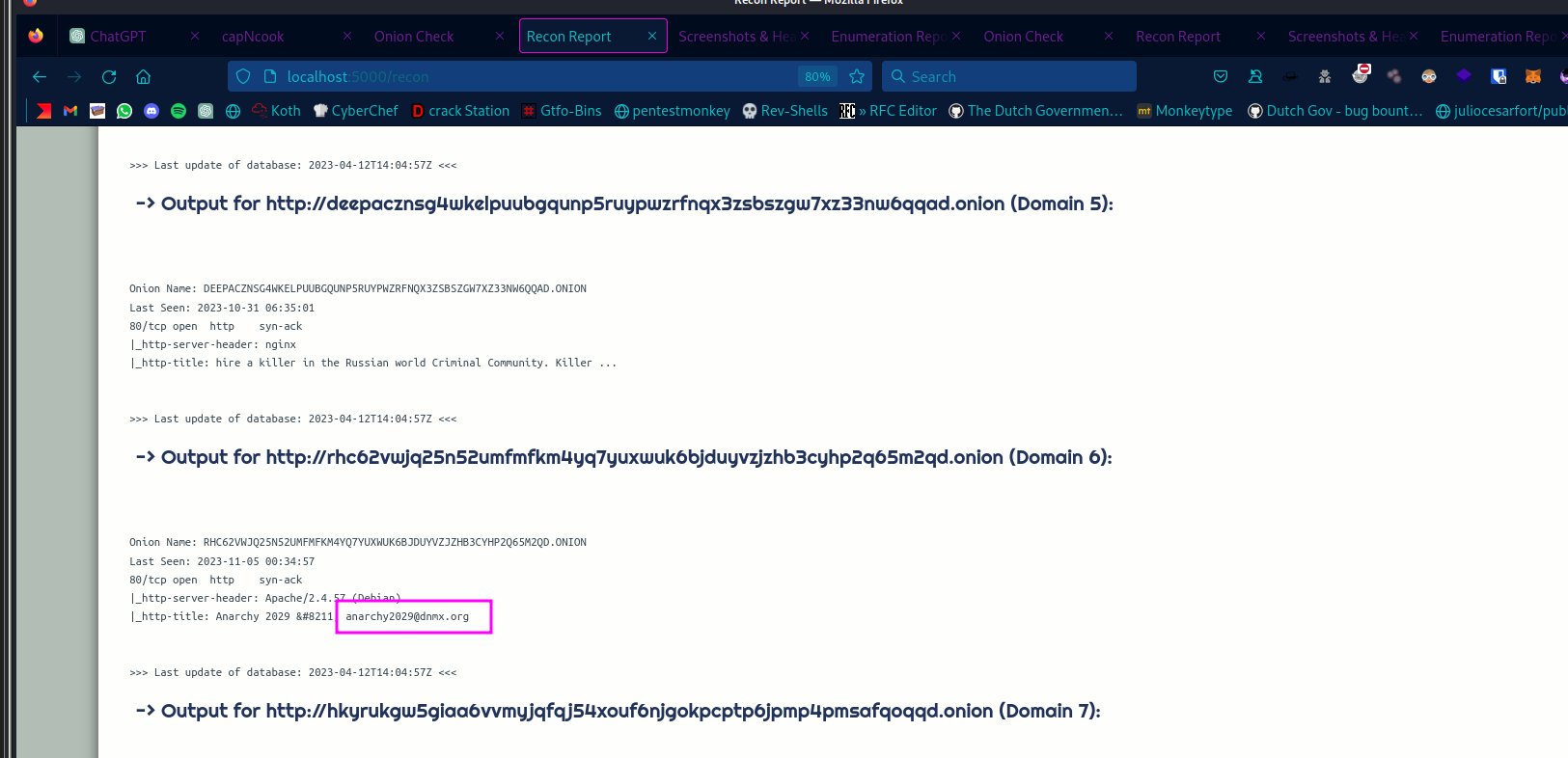The width and height of the screenshot is (1568, 758).
Task: Reload the current Recon Report page
Action: pyautogui.click(x=109, y=76)
